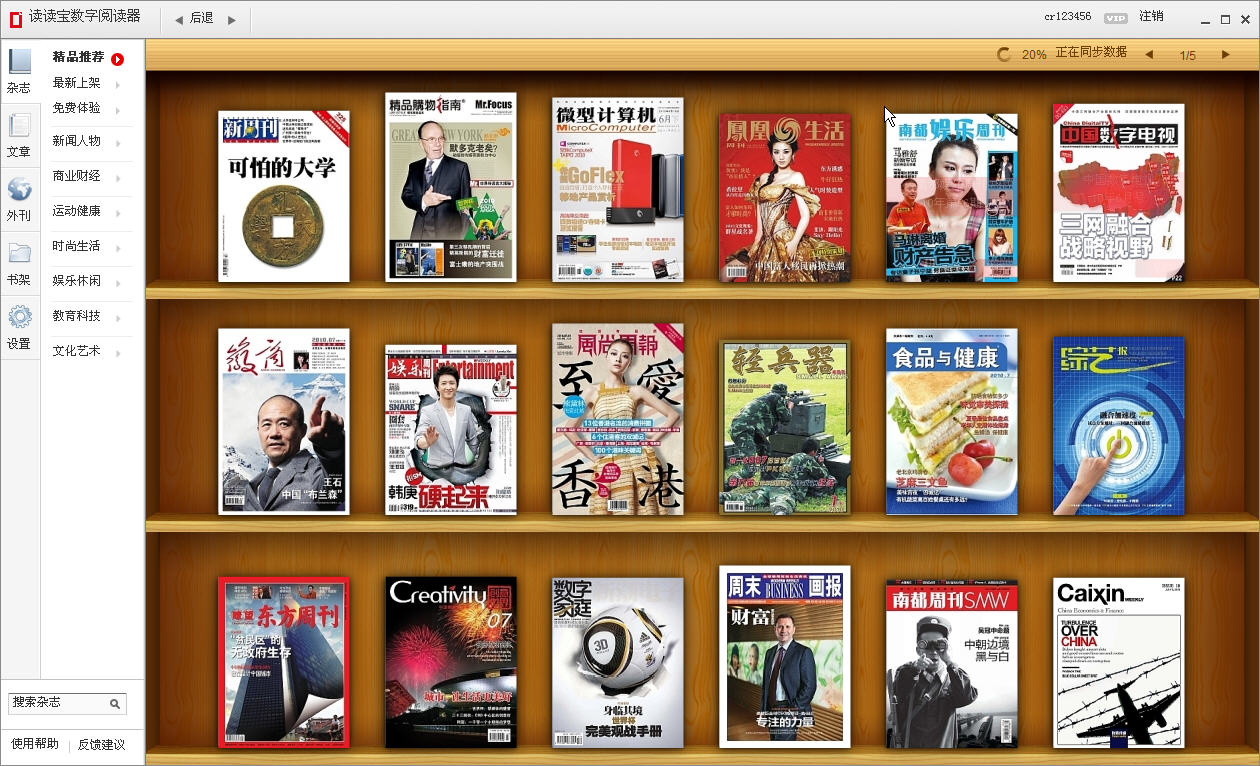1260x766 pixels.
Task: Click the forward arrow in the toolbar
Action: [232, 19]
